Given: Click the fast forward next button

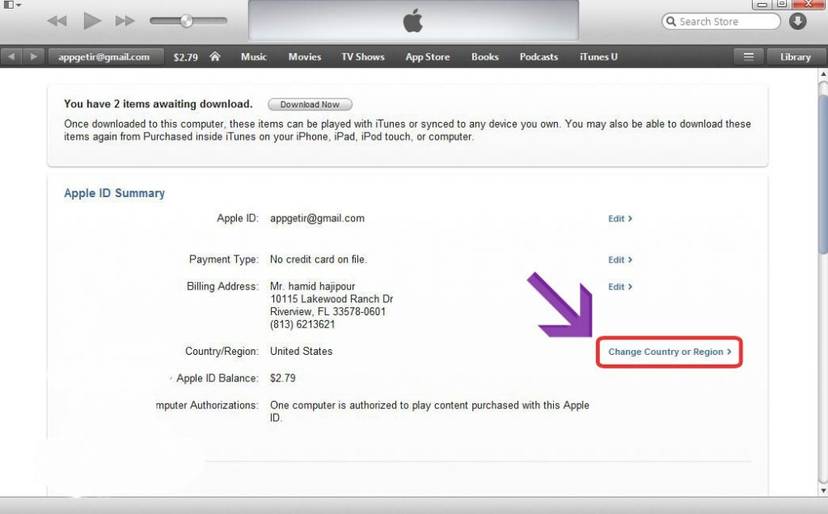Looking at the screenshot, I should tap(125, 21).
